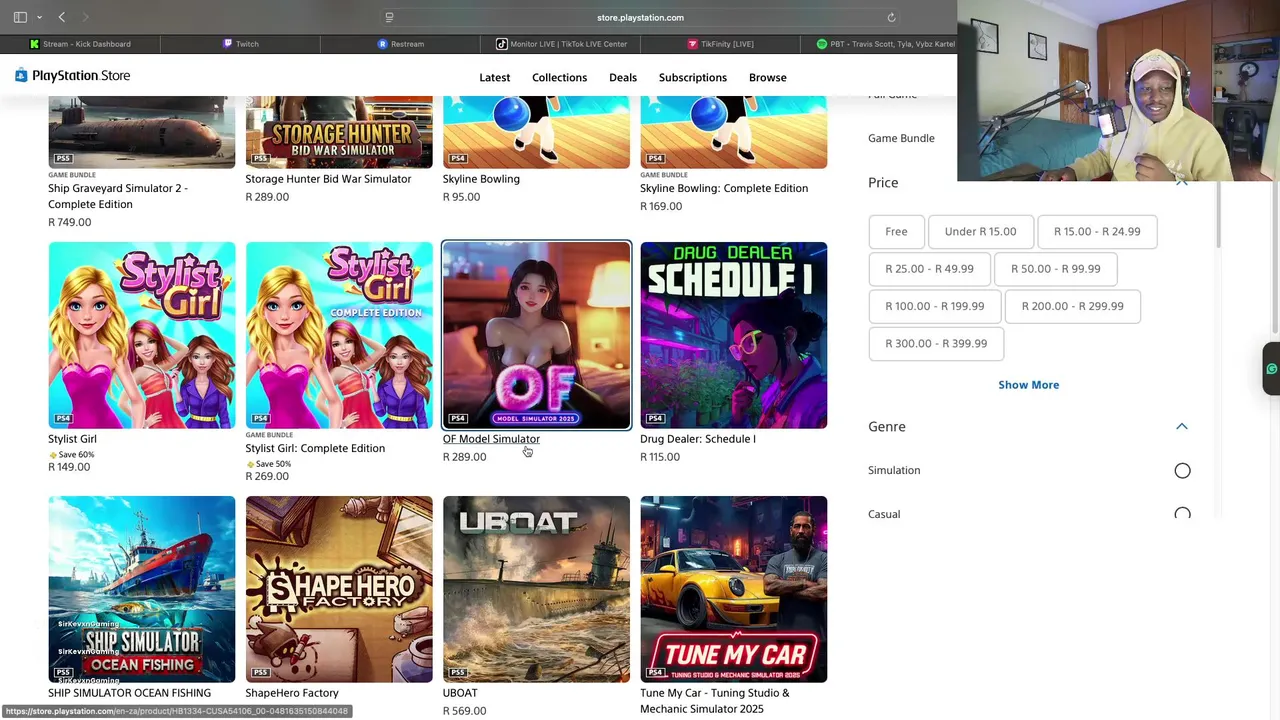Switch to the Restream tab
The width and height of the screenshot is (1280, 720).
400,44
